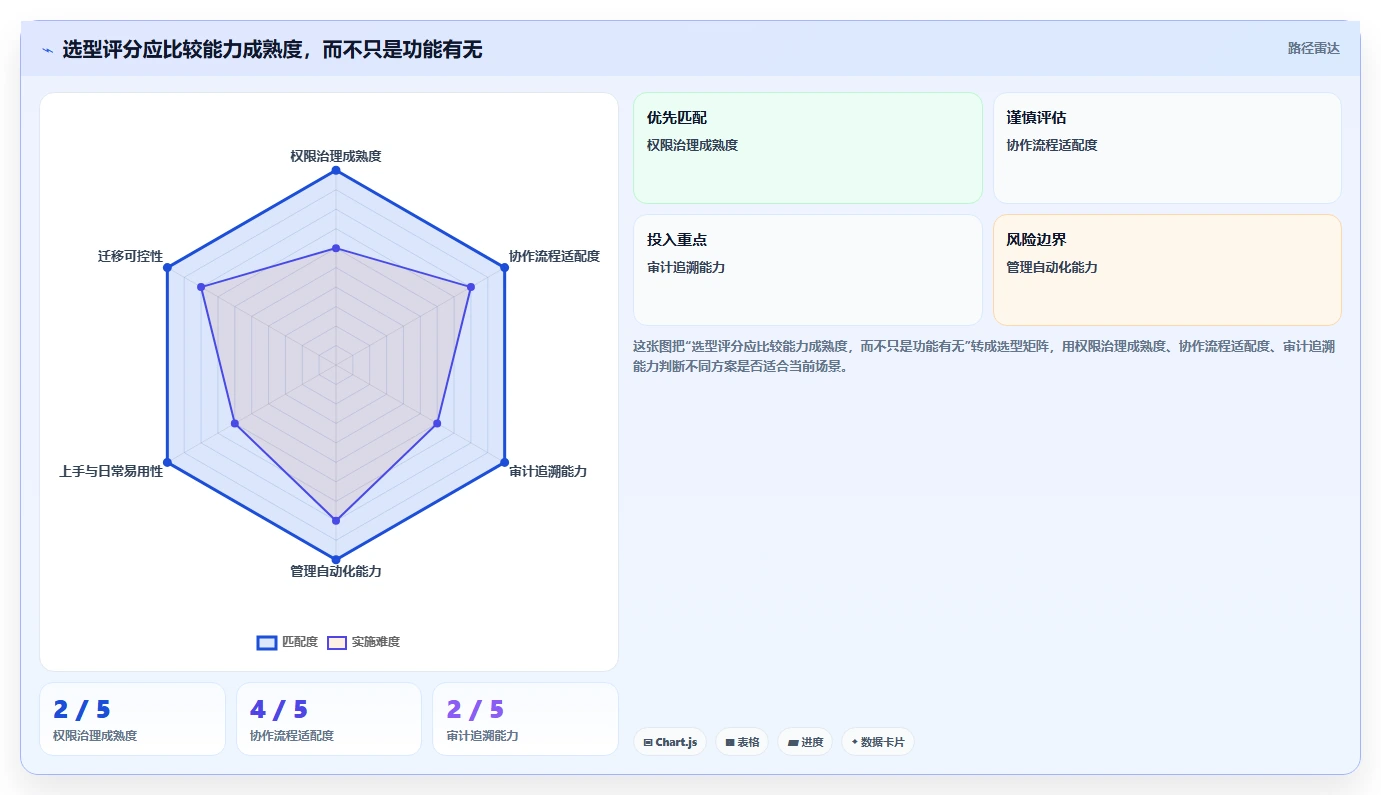The height and width of the screenshot is (795, 1381).
Task: Click the 路径雷达 label in the header
Action: tap(1313, 48)
